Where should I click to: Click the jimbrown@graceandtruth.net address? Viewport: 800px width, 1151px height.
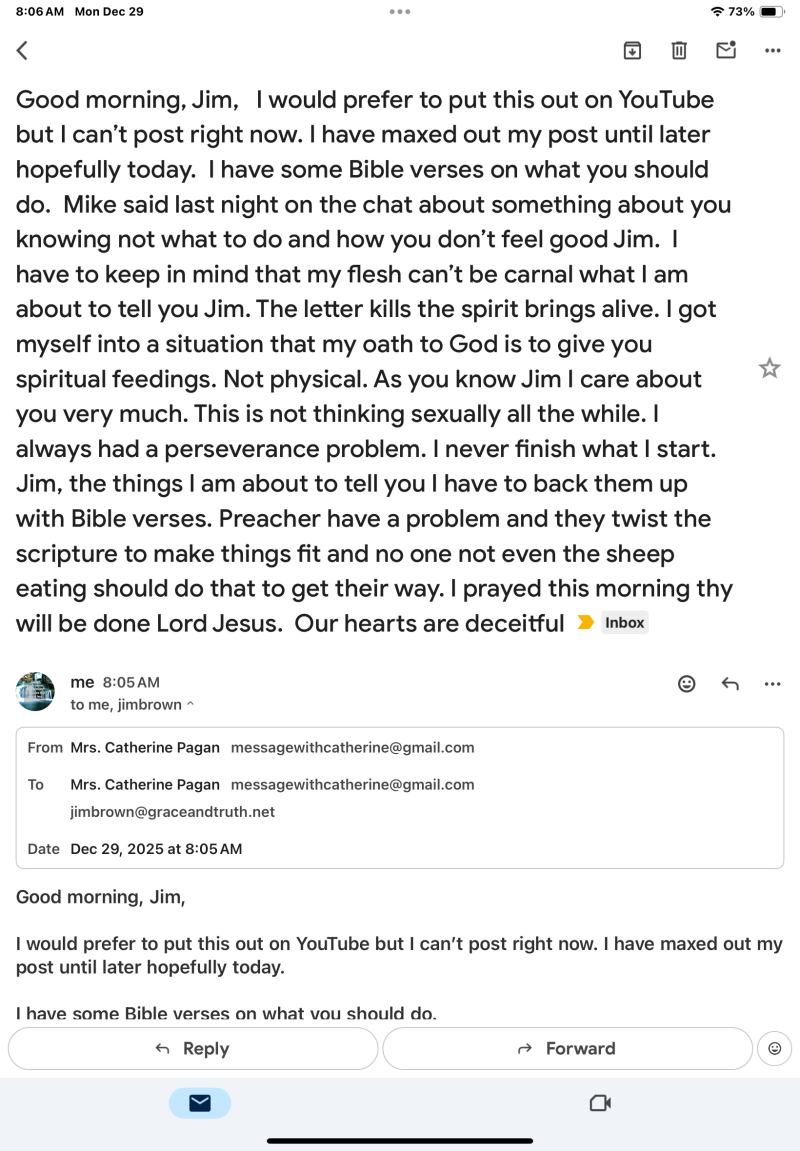(x=172, y=812)
